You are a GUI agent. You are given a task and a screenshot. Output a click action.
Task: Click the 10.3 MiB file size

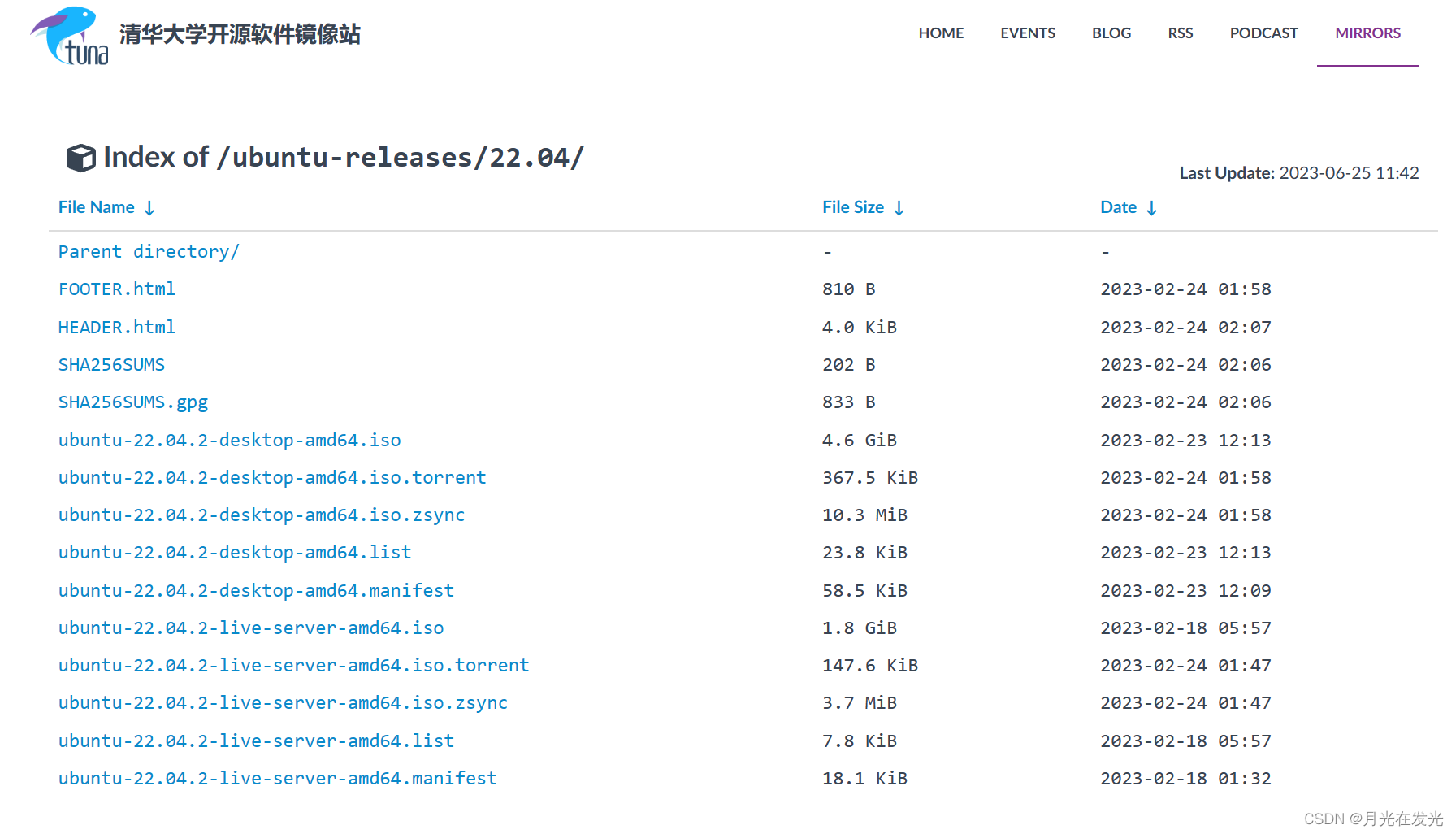pyautogui.click(x=864, y=515)
